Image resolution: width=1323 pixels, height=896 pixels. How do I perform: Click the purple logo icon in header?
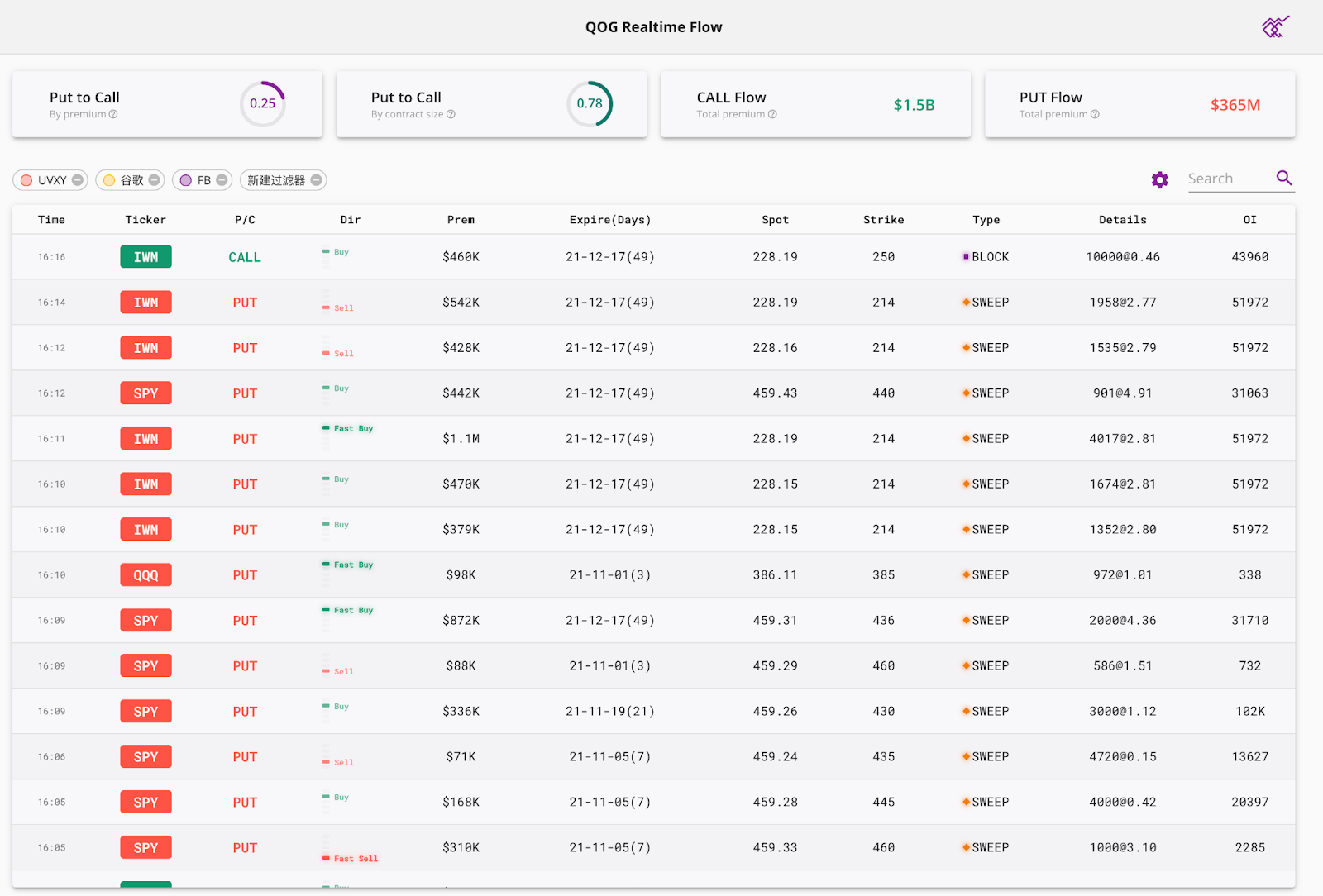point(1275,26)
